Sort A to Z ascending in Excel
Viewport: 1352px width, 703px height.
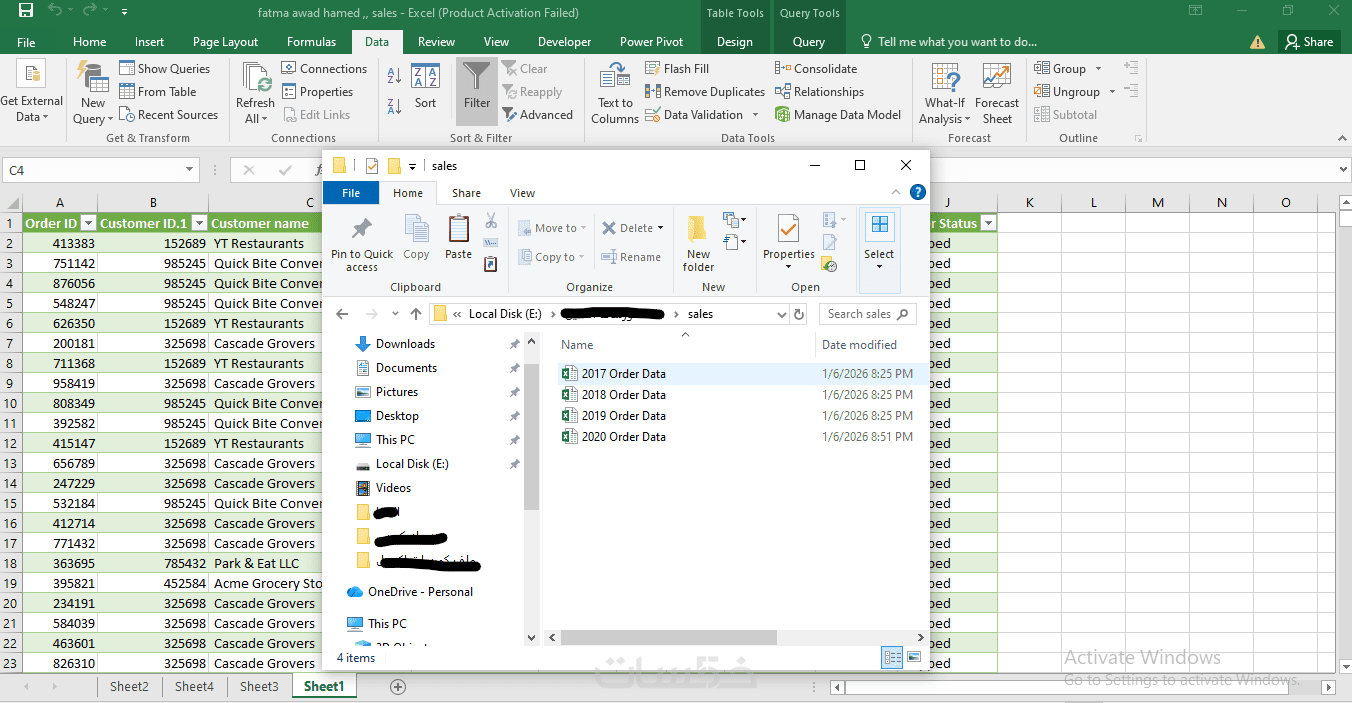click(x=394, y=76)
